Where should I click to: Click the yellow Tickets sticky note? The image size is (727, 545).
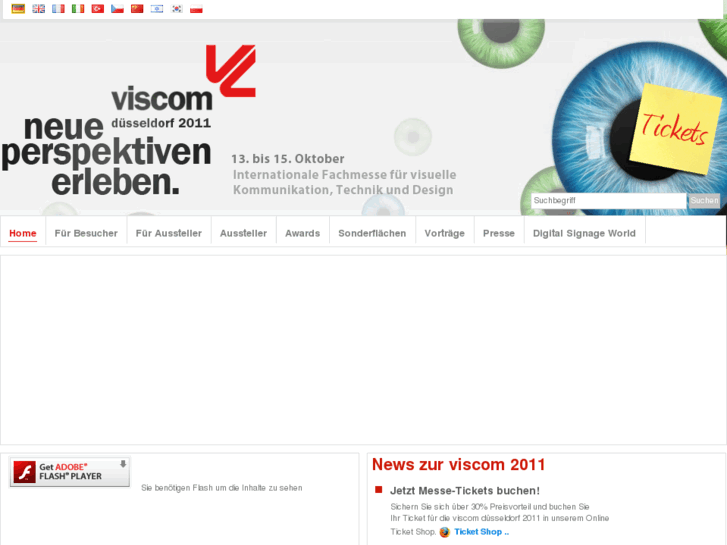pyautogui.click(x=675, y=129)
